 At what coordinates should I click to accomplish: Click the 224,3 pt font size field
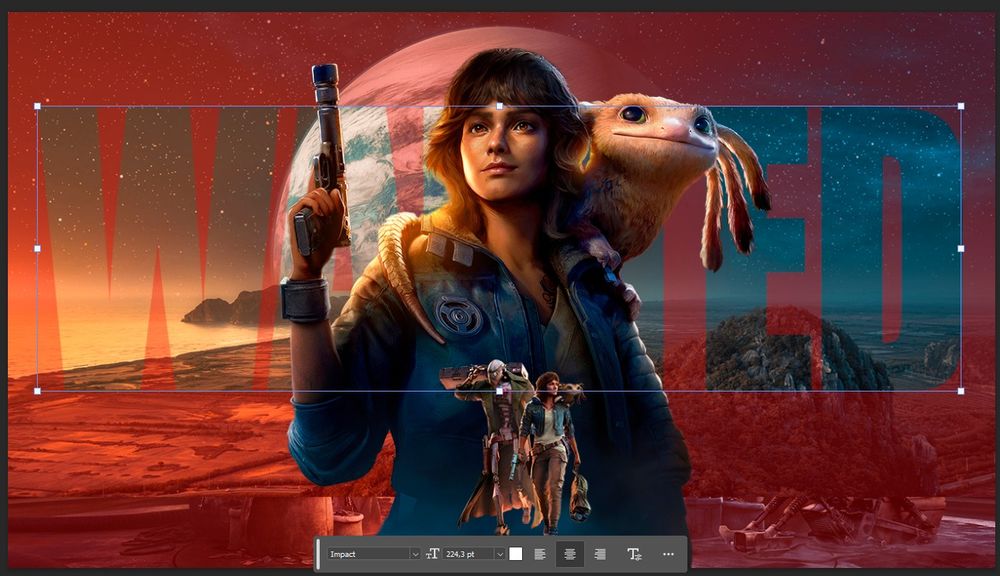(469, 554)
